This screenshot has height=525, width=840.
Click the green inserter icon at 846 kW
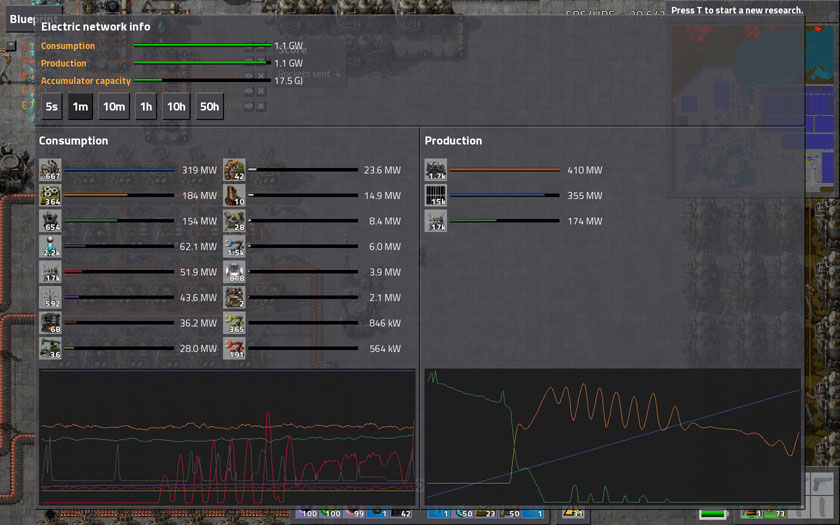coord(234,323)
